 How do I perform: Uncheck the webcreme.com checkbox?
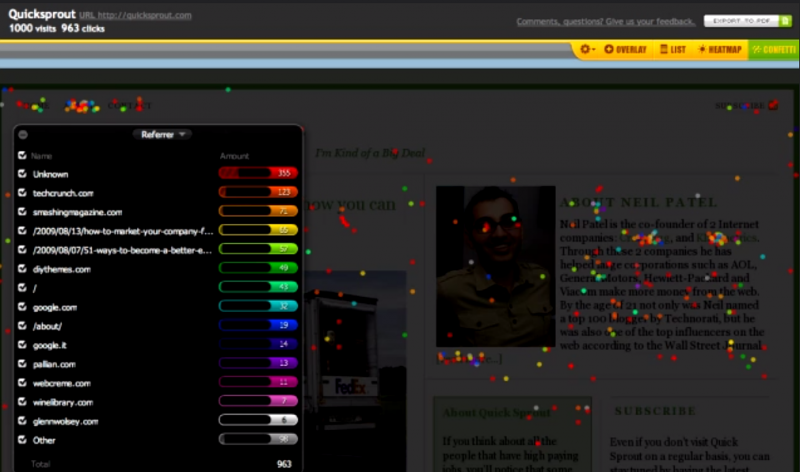tap(22, 383)
